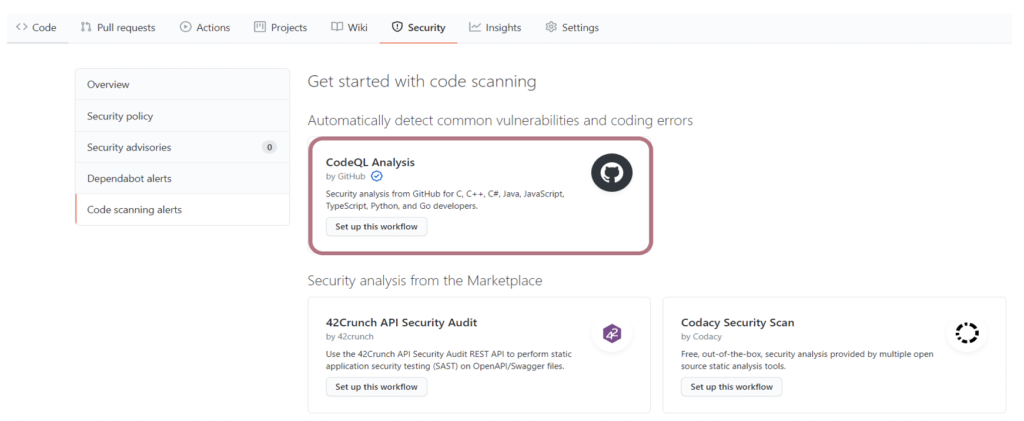
Task: Click the verified badge next to GitHub
Action: pyautogui.click(x=377, y=176)
